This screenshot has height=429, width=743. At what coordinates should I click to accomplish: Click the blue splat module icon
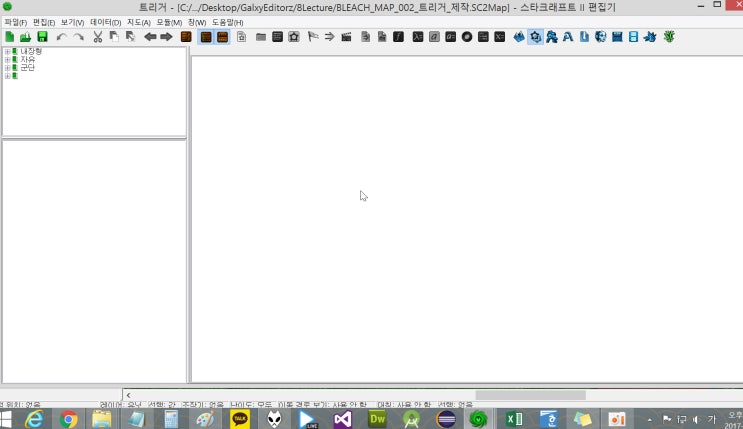coord(650,37)
